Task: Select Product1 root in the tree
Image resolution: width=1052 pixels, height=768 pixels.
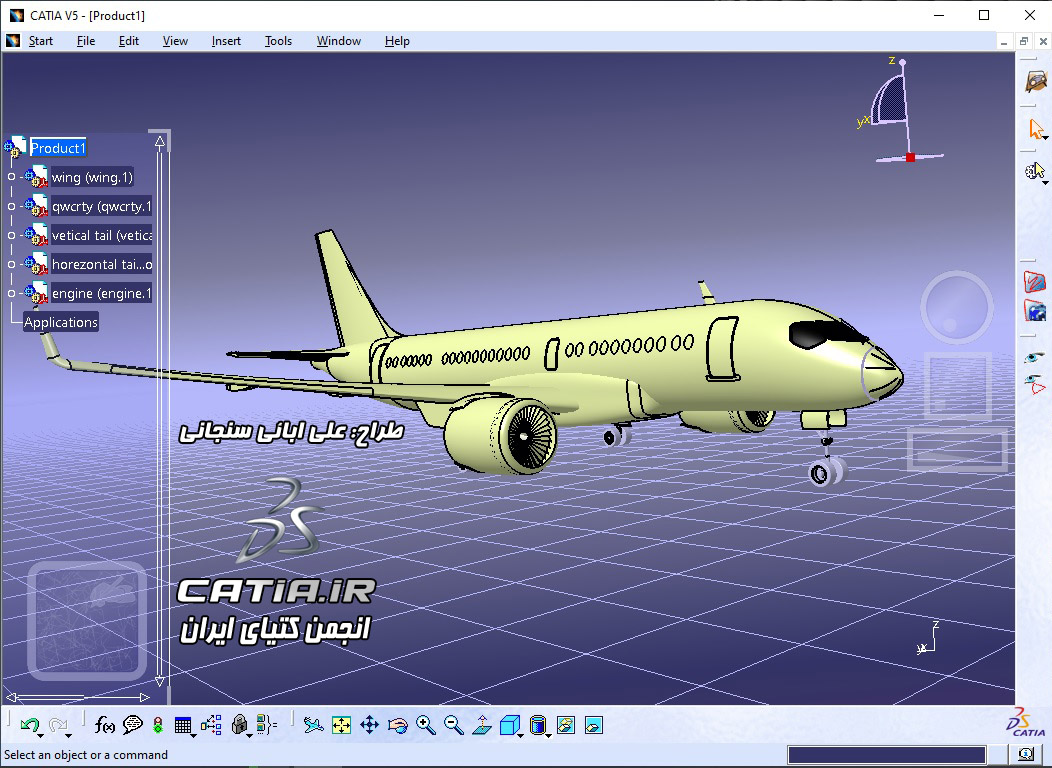Action: pyautogui.click(x=58, y=148)
